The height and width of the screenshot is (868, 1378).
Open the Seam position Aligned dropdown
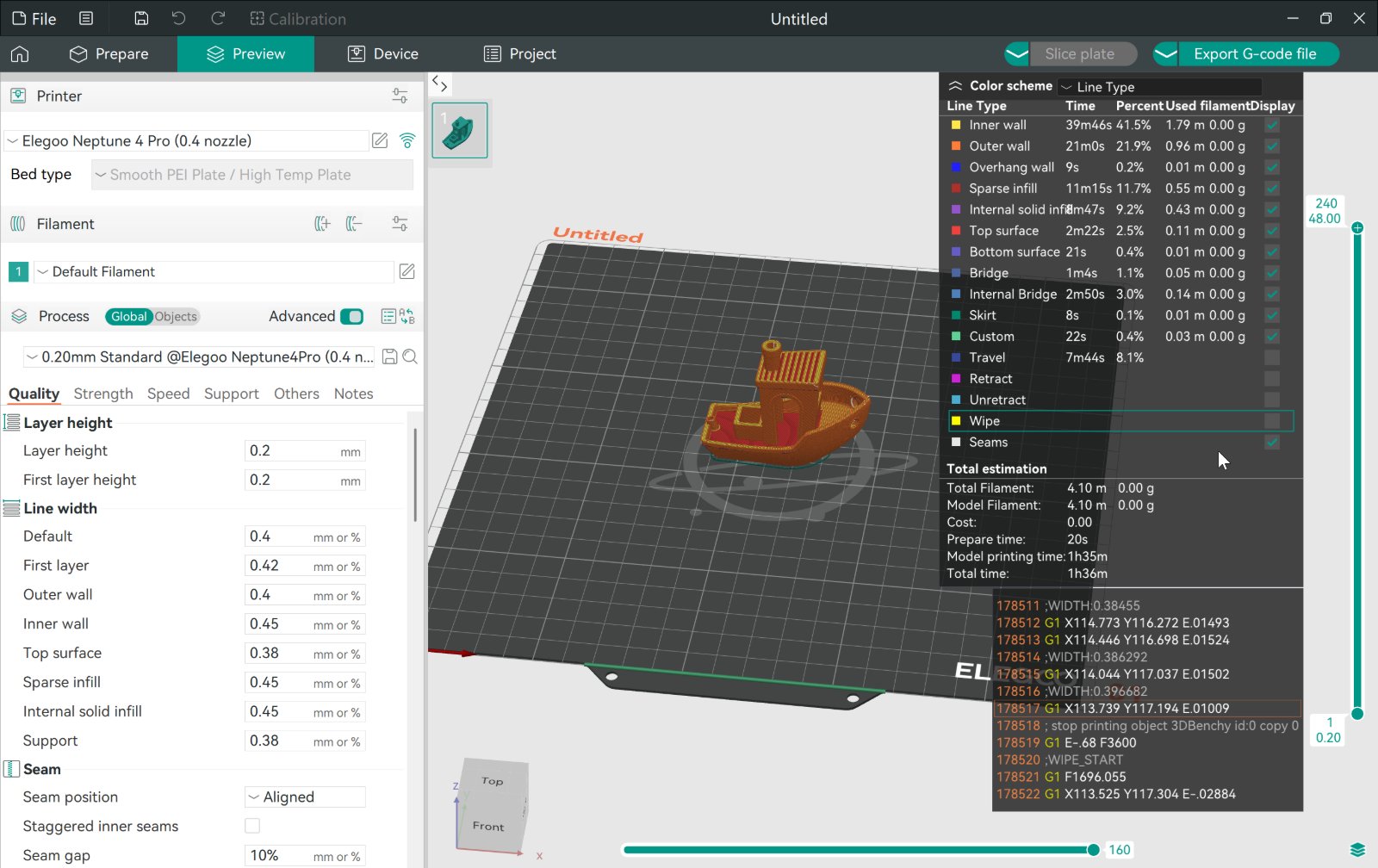(305, 797)
